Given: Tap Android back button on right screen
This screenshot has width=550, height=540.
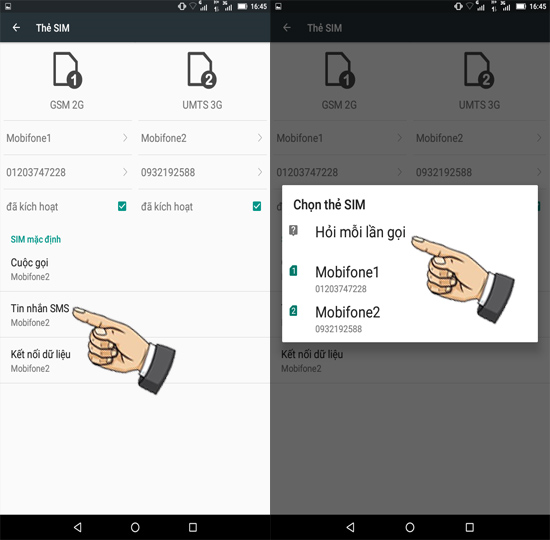Looking at the screenshot, I should (350, 527).
